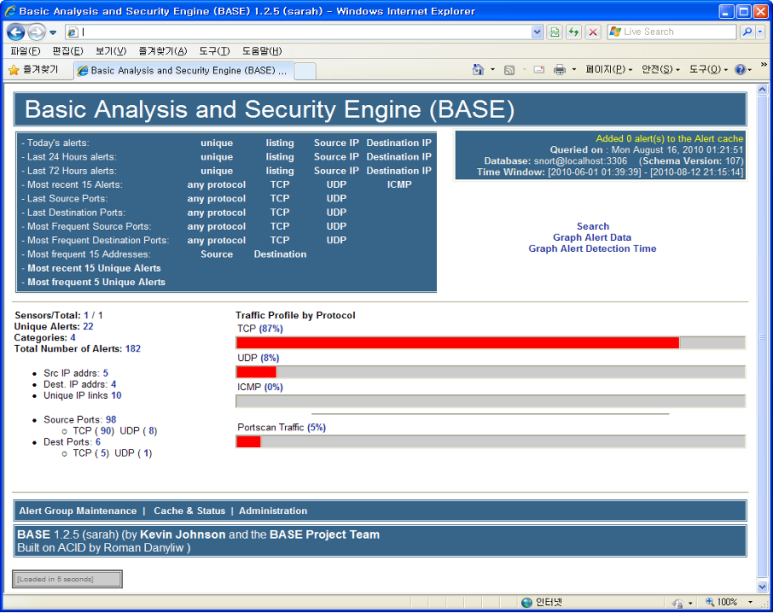Expand the address bar history dropdown
The image size is (773, 613).
(537, 32)
